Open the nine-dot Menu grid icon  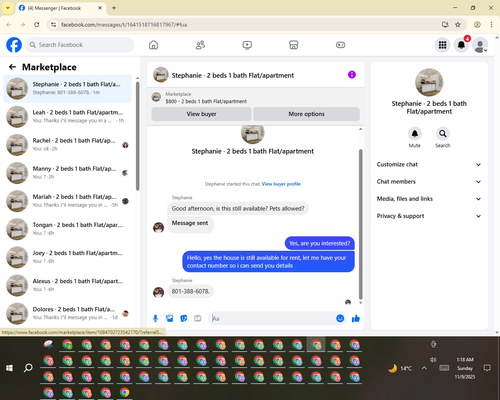[442, 45]
